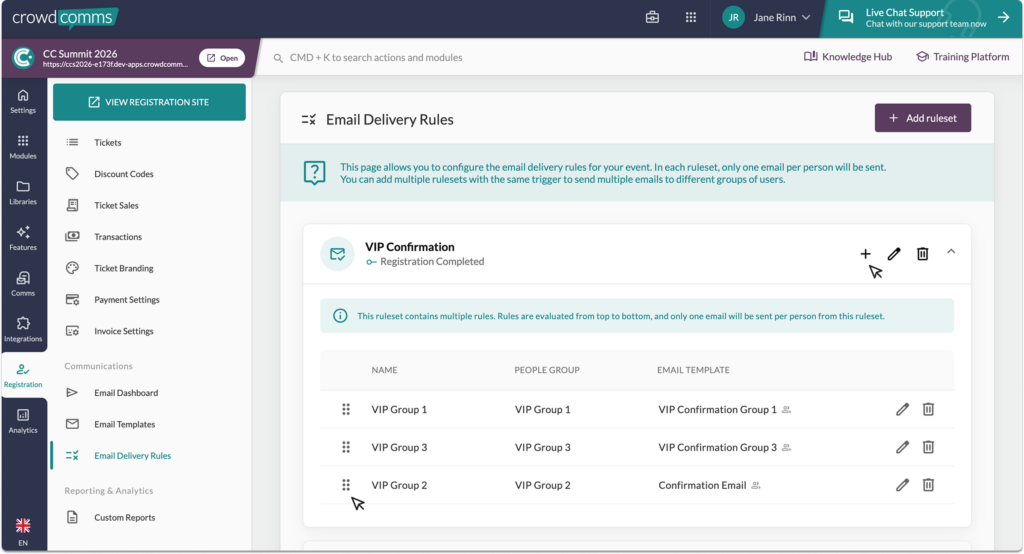
Task: Open the Discount Codes menu item
Action: 124,174
